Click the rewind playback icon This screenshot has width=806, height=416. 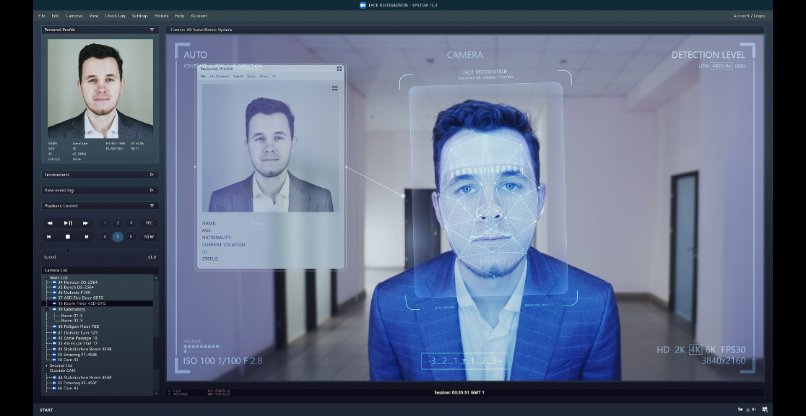(x=50, y=223)
